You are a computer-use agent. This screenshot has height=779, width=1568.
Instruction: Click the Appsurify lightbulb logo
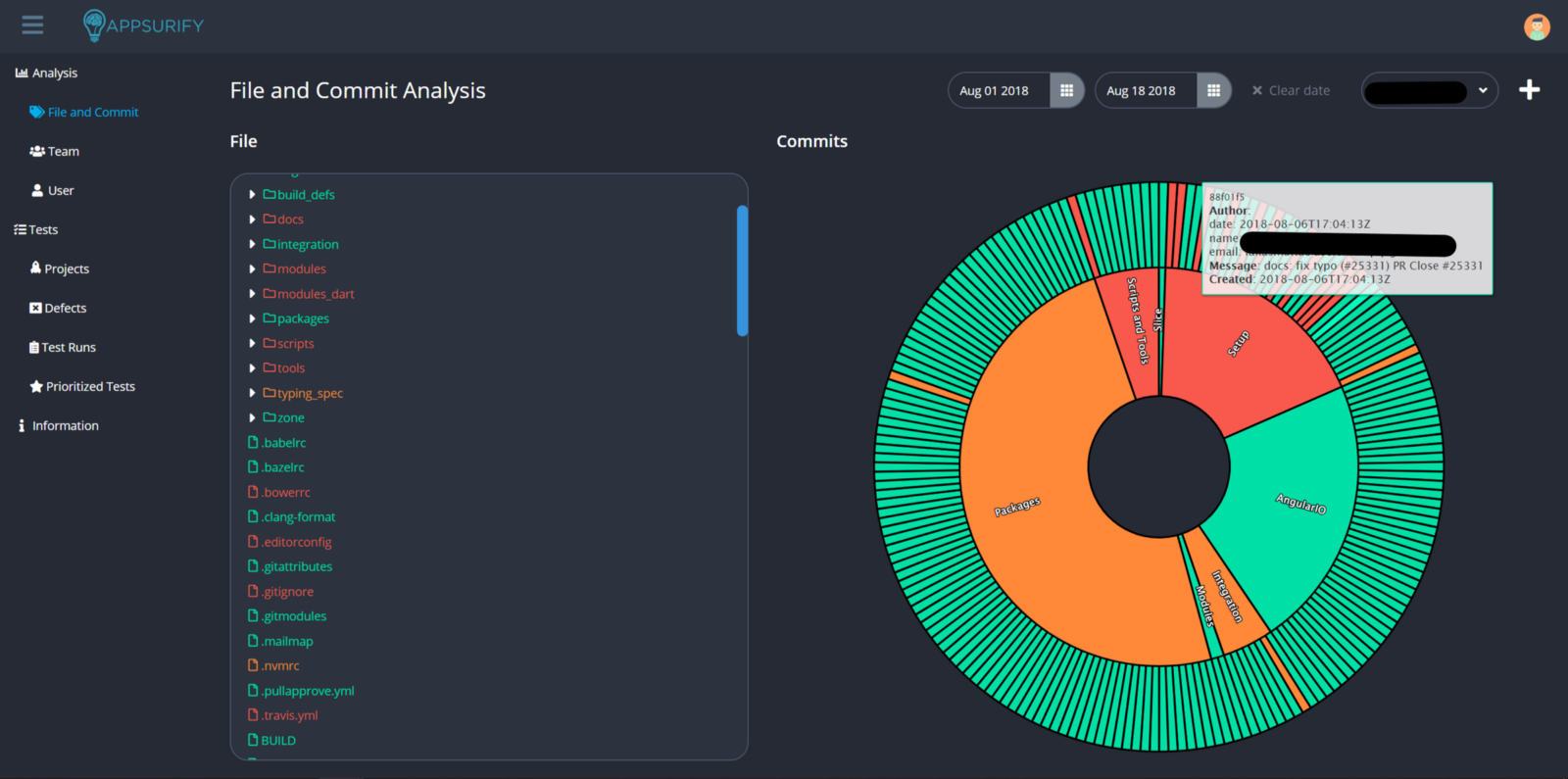[x=94, y=25]
